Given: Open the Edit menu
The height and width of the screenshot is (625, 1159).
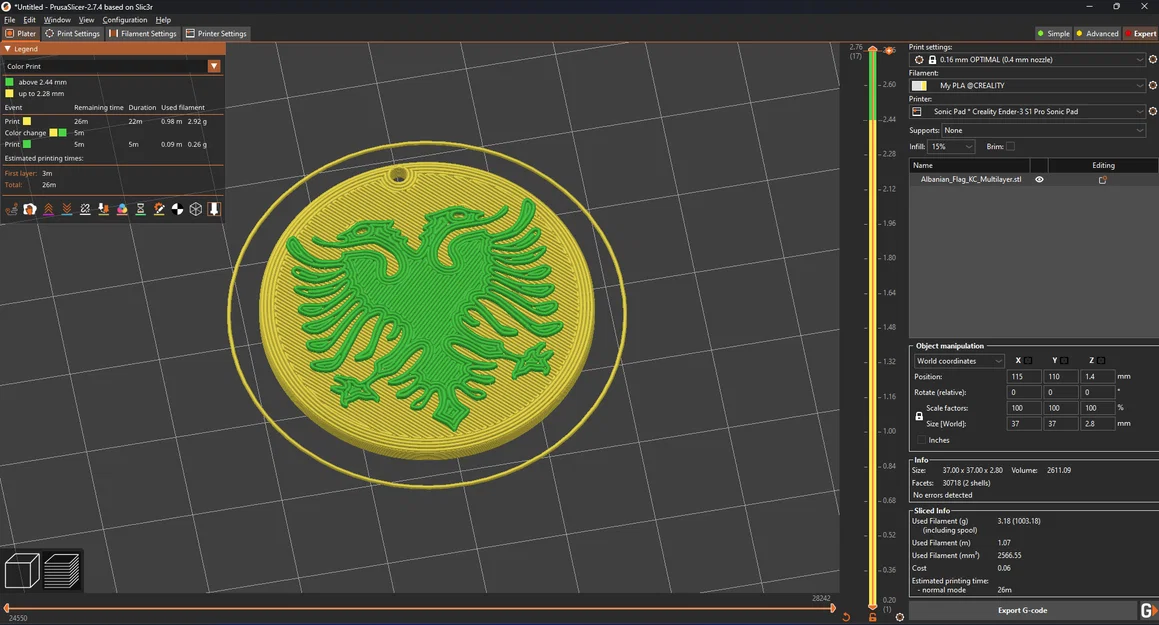Looking at the screenshot, I should pyautogui.click(x=30, y=20).
